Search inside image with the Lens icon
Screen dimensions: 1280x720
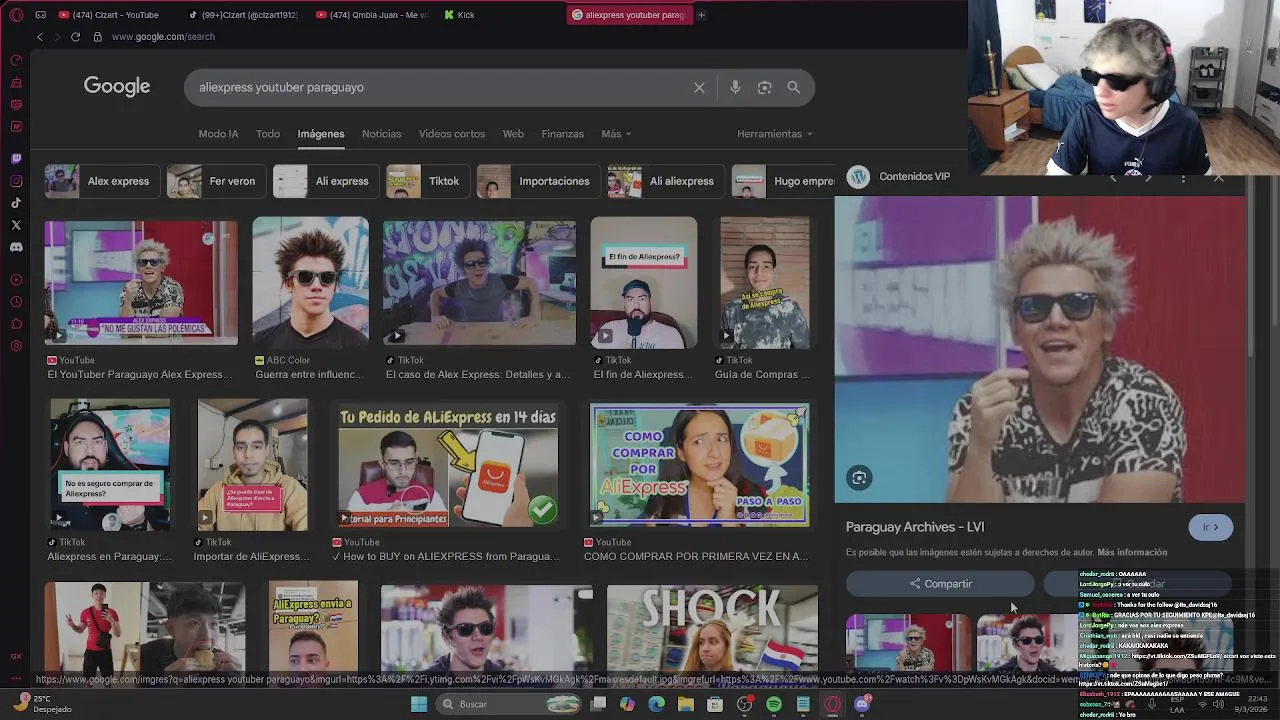tap(859, 478)
